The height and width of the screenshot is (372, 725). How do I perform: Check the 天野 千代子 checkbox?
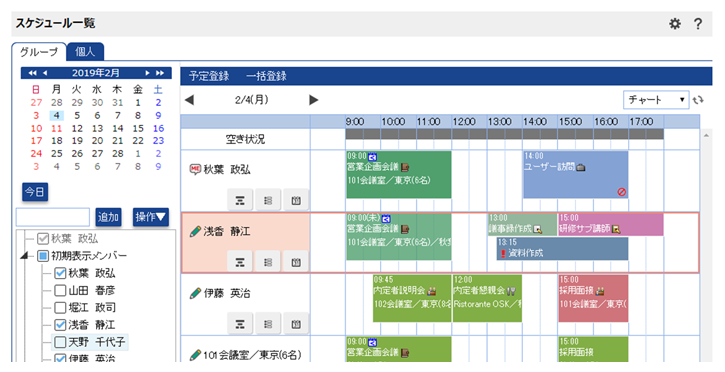tap(60, 342)
